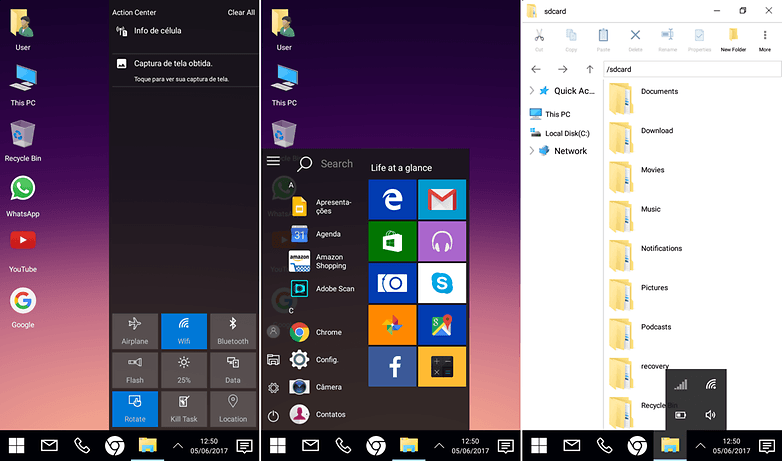Expand the Quick Access tree node
Viewport: 782px width, 461px height.
532,90
